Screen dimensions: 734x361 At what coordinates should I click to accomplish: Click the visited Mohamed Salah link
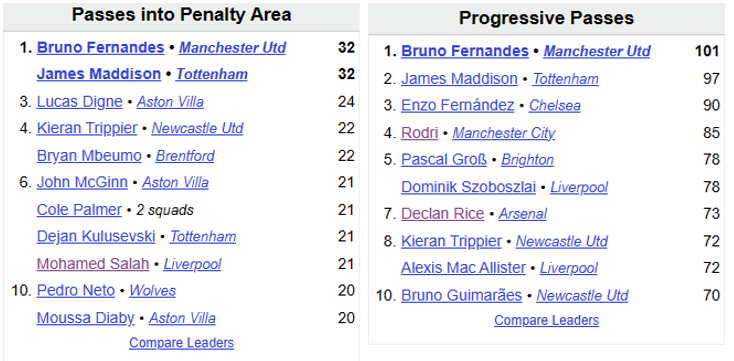click(x=93, y=264)
